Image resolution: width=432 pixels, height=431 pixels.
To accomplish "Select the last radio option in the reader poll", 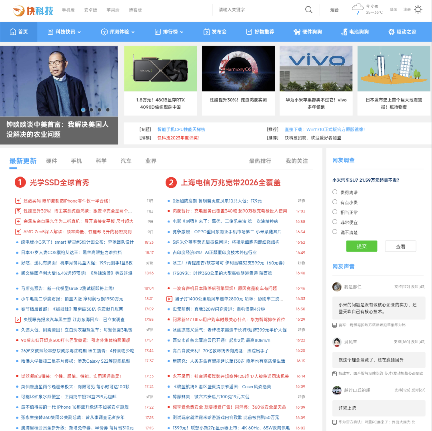I will (x=335, y=232).
